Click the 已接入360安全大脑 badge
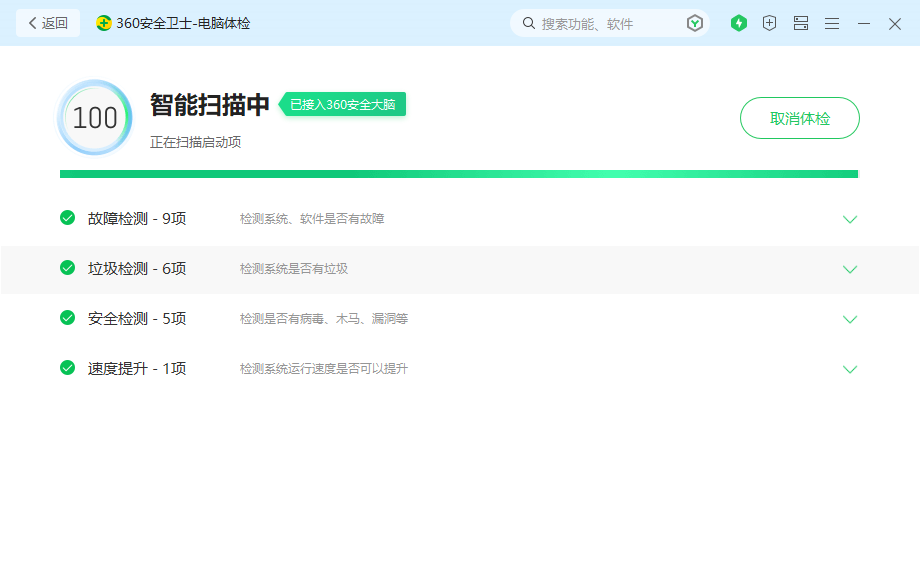920x580 pixels. (342, 104)
